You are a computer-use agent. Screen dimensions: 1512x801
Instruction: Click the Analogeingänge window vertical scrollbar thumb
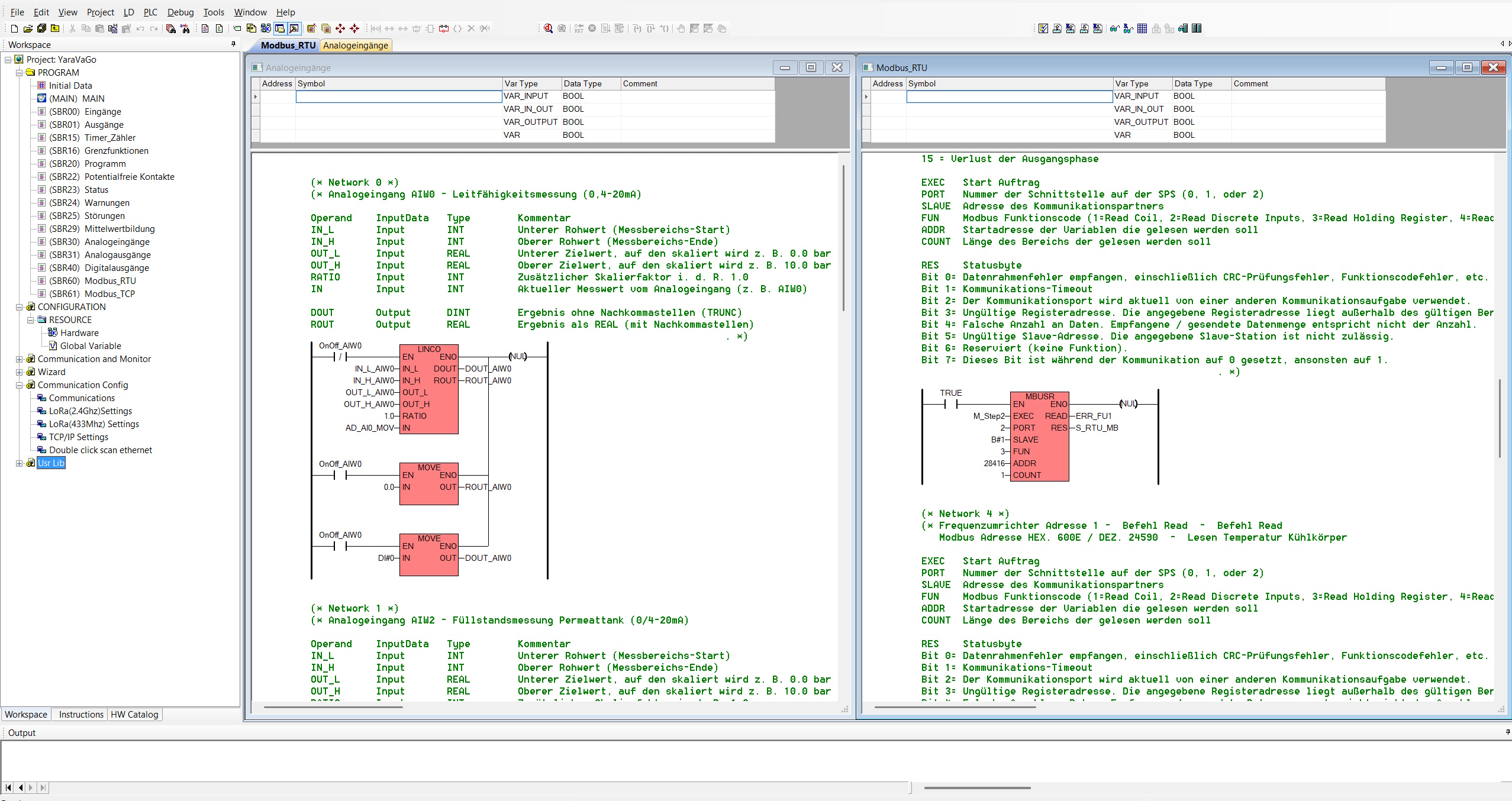(843, 237)
